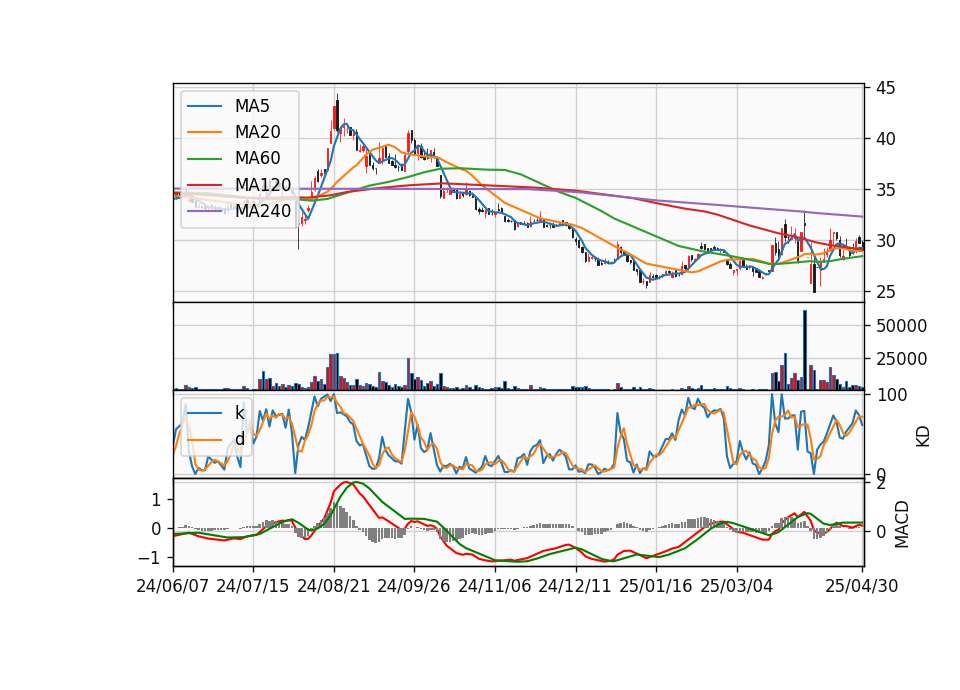Click the MACD left axis value −1
The image size is (960, 690).
tap(149, 558)
